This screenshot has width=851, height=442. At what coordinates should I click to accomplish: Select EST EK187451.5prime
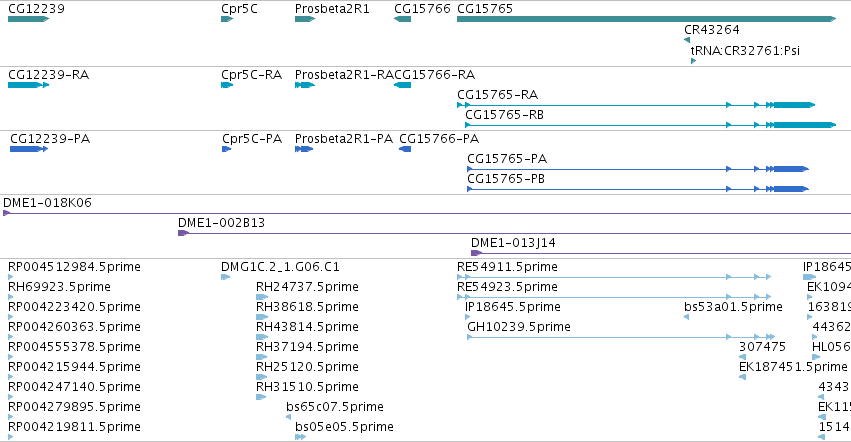tap(793, 368)
